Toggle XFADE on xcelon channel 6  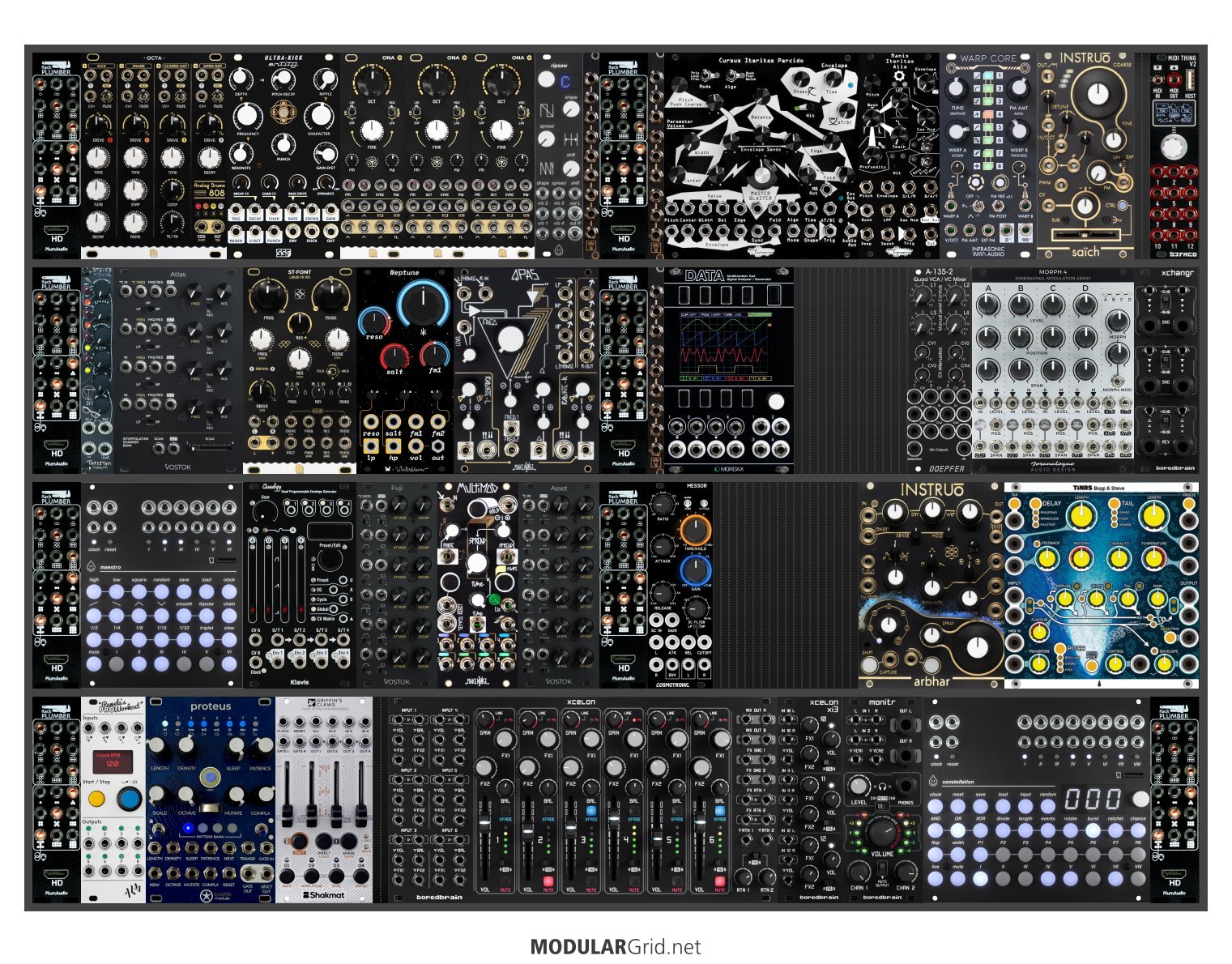tap(719, 809)
